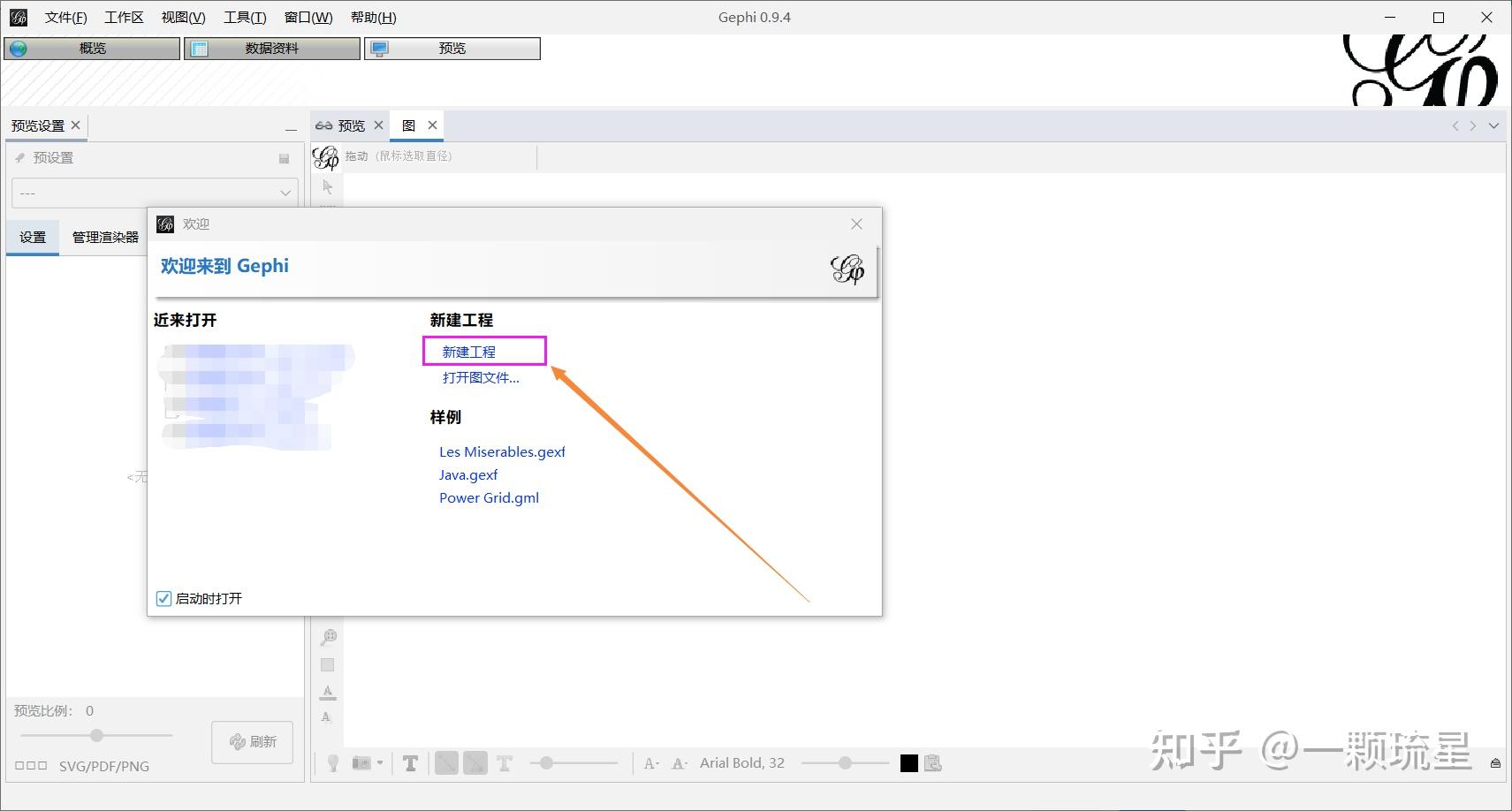Click the SVG/PDF/PNG export button

[x=104, y=766]
